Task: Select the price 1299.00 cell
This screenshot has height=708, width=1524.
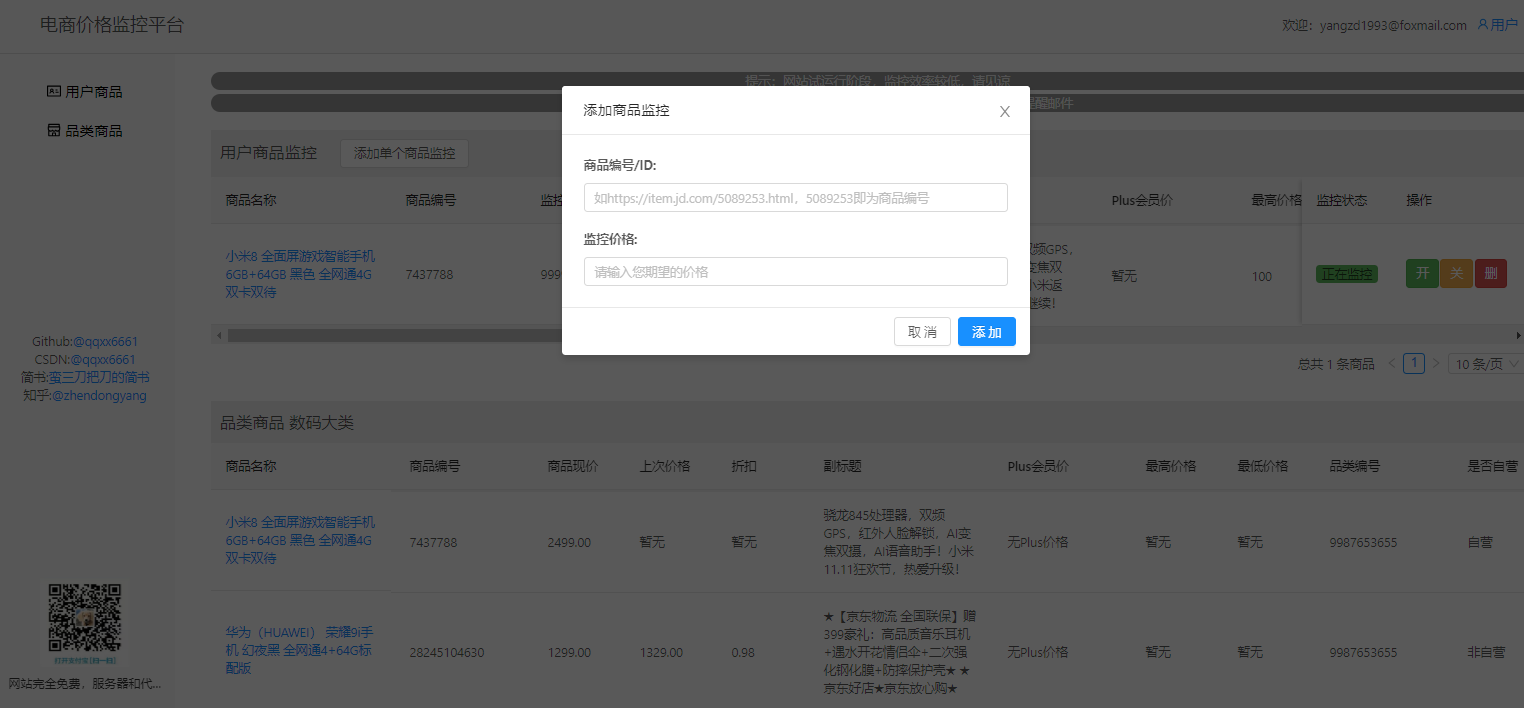Action: tap(569, 653)
